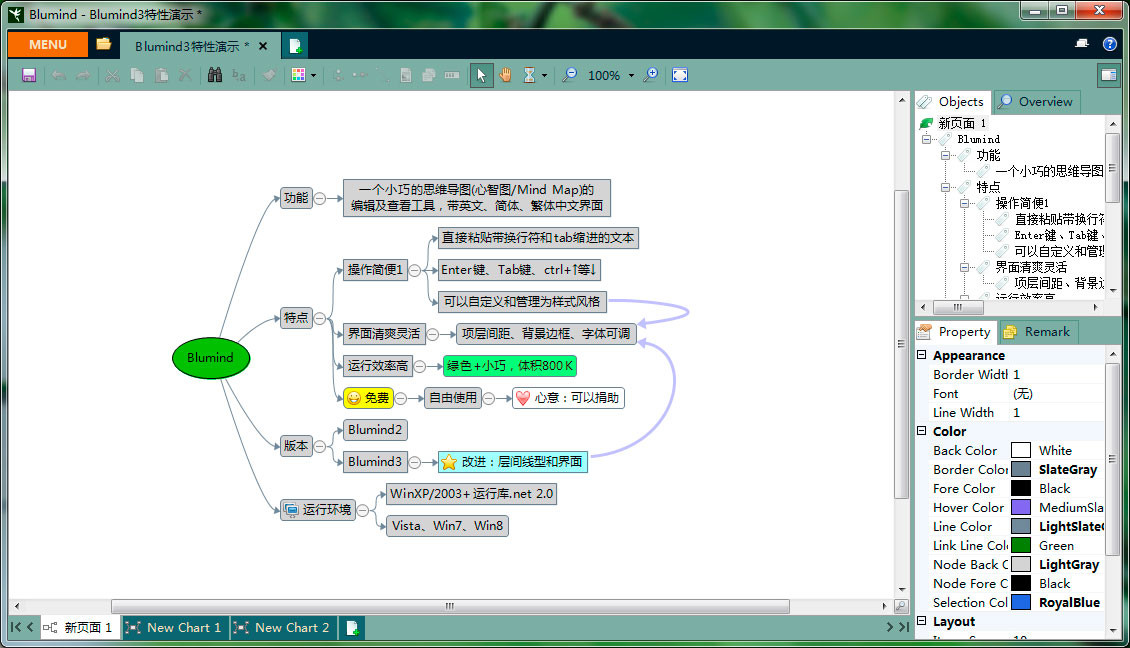Click Link Line Color Green swatch
Screen dimensions: 1130x648
pos(1020,546)
